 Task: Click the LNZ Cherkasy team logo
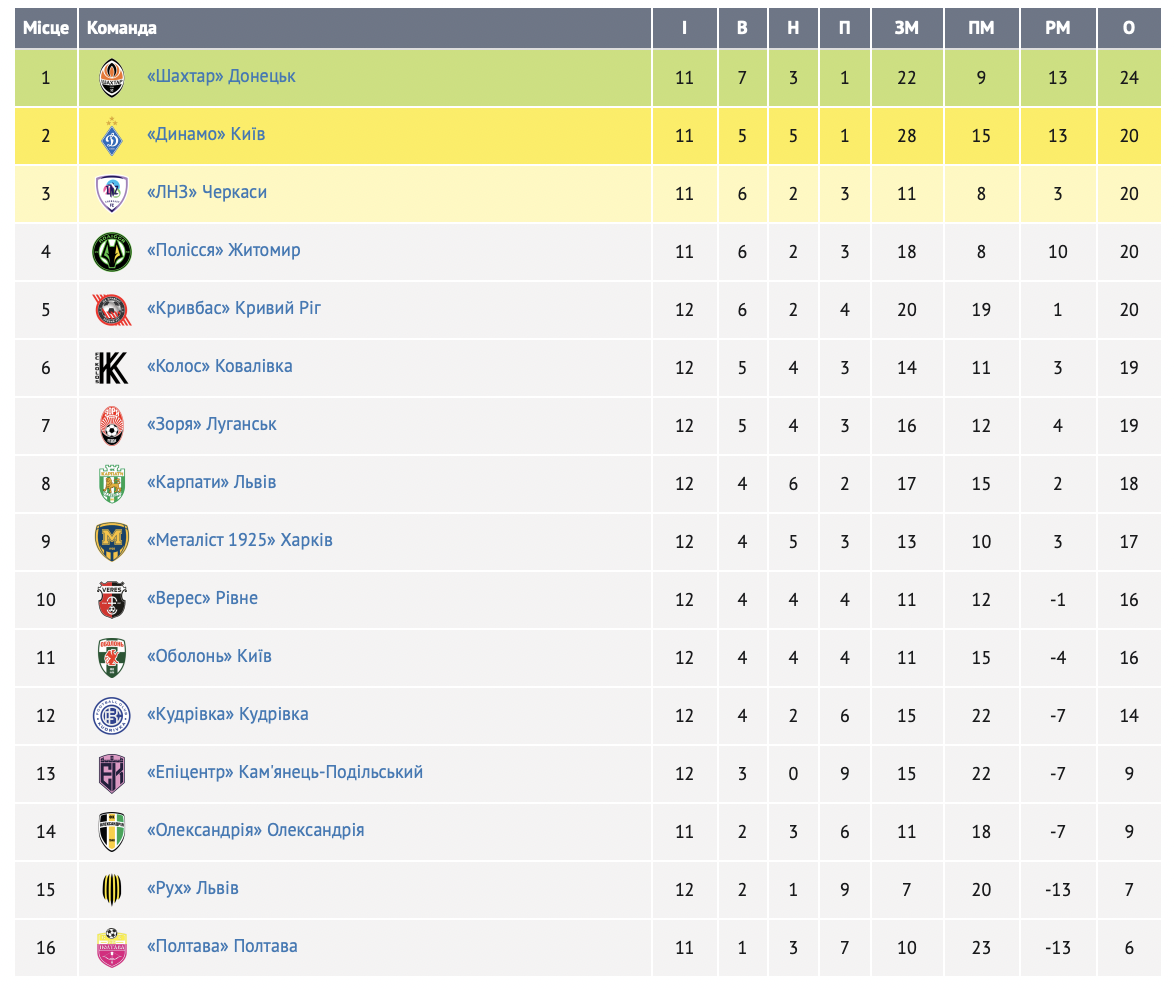111,194
